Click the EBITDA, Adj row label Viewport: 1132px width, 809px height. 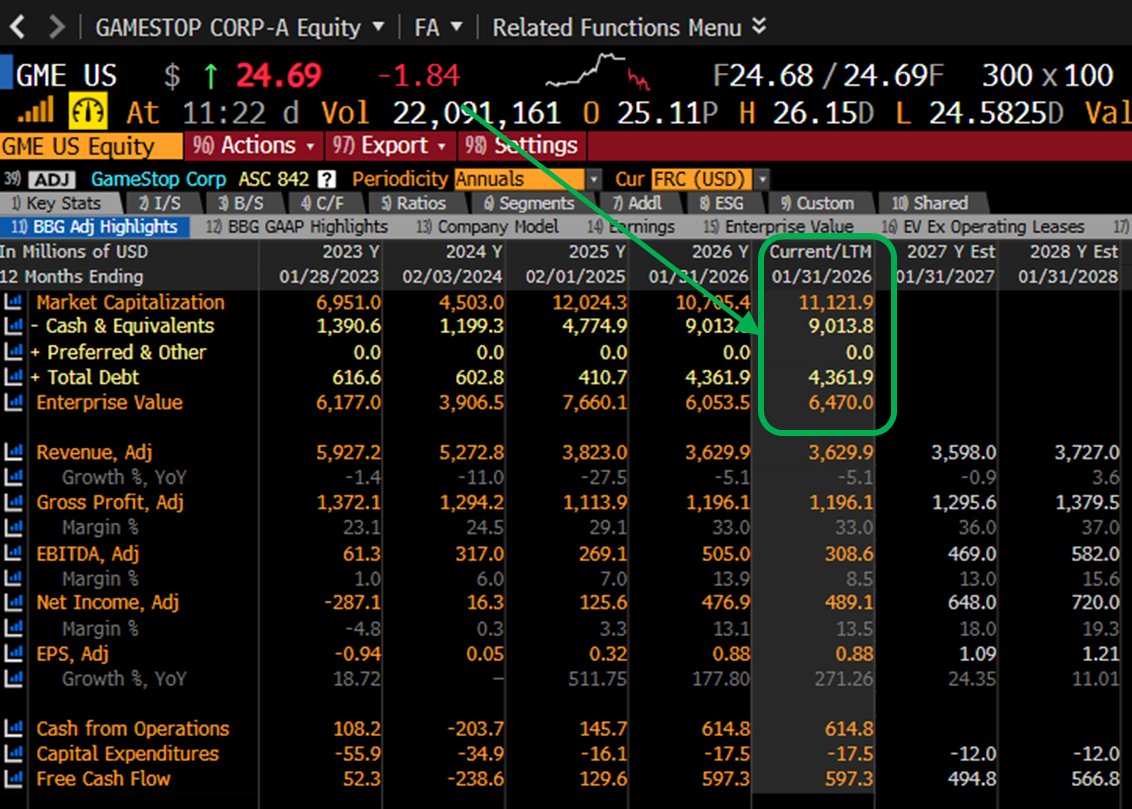[88, 553]
